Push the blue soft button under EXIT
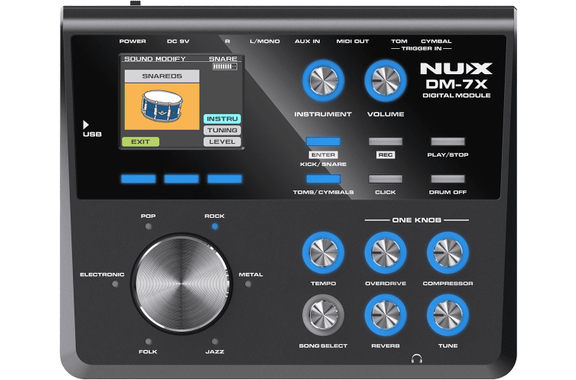Viewport: 576px width, 380px height. tap(138, 179)
